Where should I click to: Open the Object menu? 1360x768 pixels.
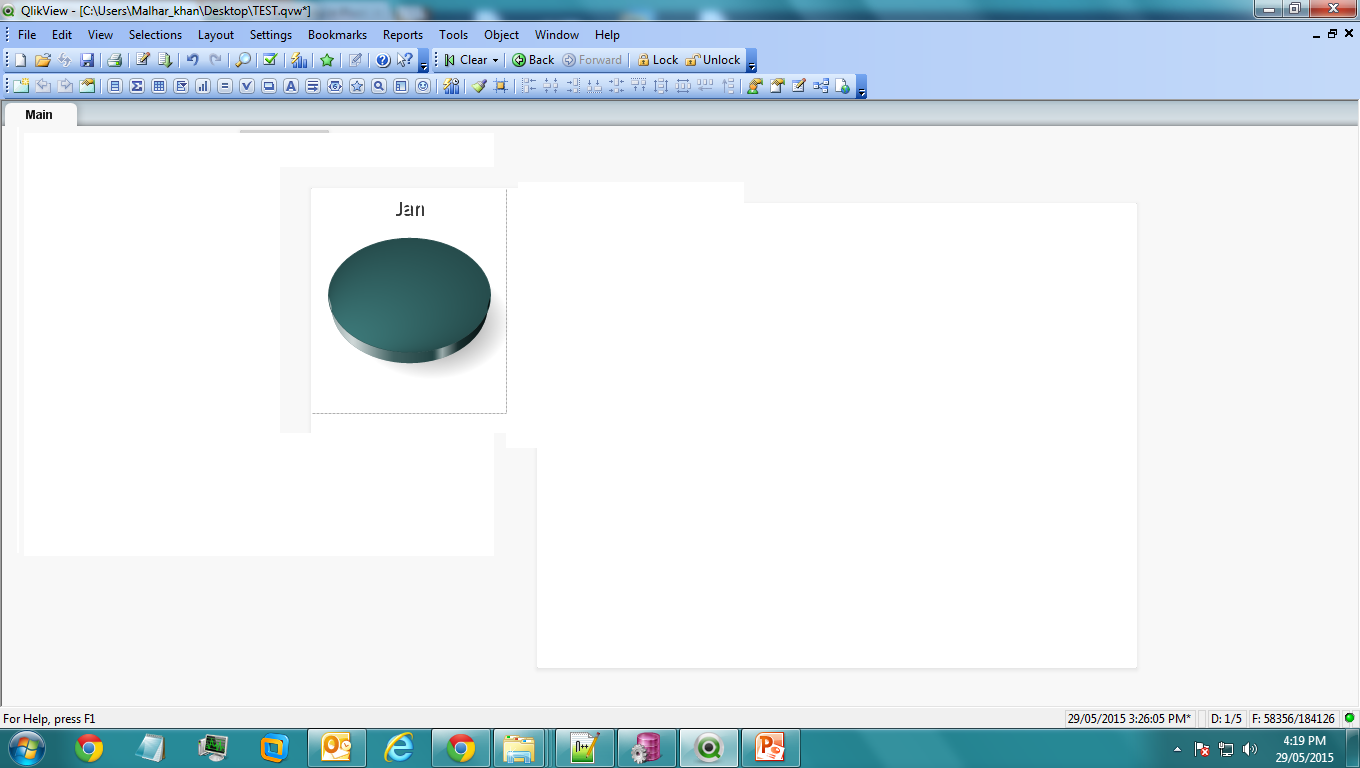click(502, 35)
